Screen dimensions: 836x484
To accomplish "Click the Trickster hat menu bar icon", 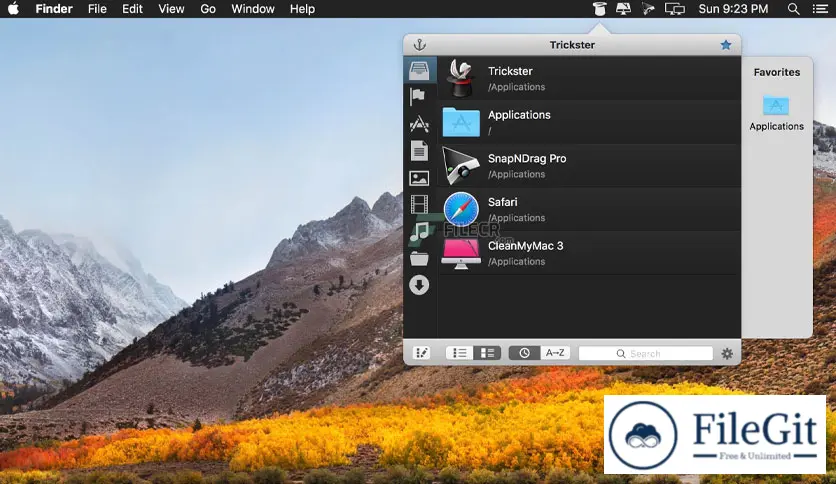I will 599,9.
